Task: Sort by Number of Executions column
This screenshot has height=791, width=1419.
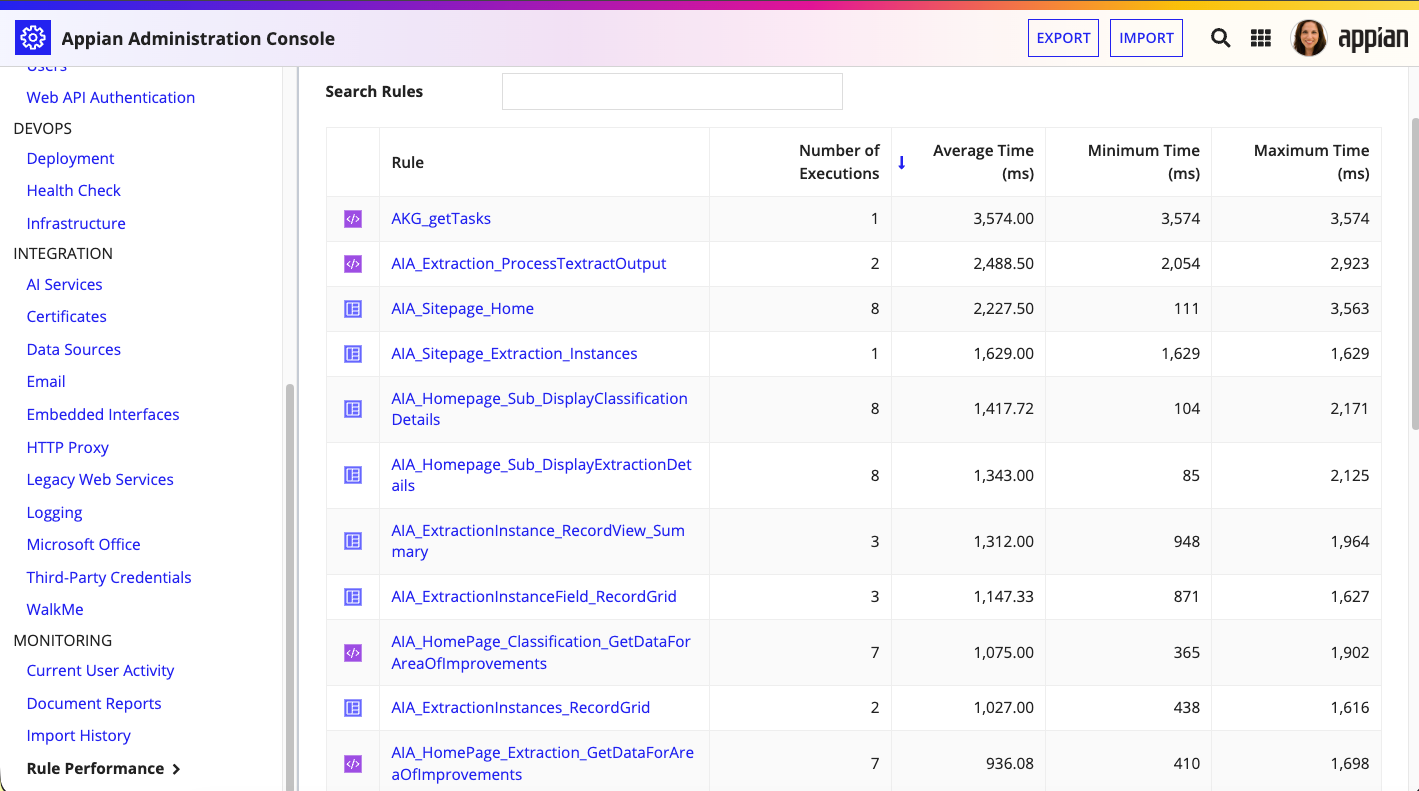Action: (839, 162)
